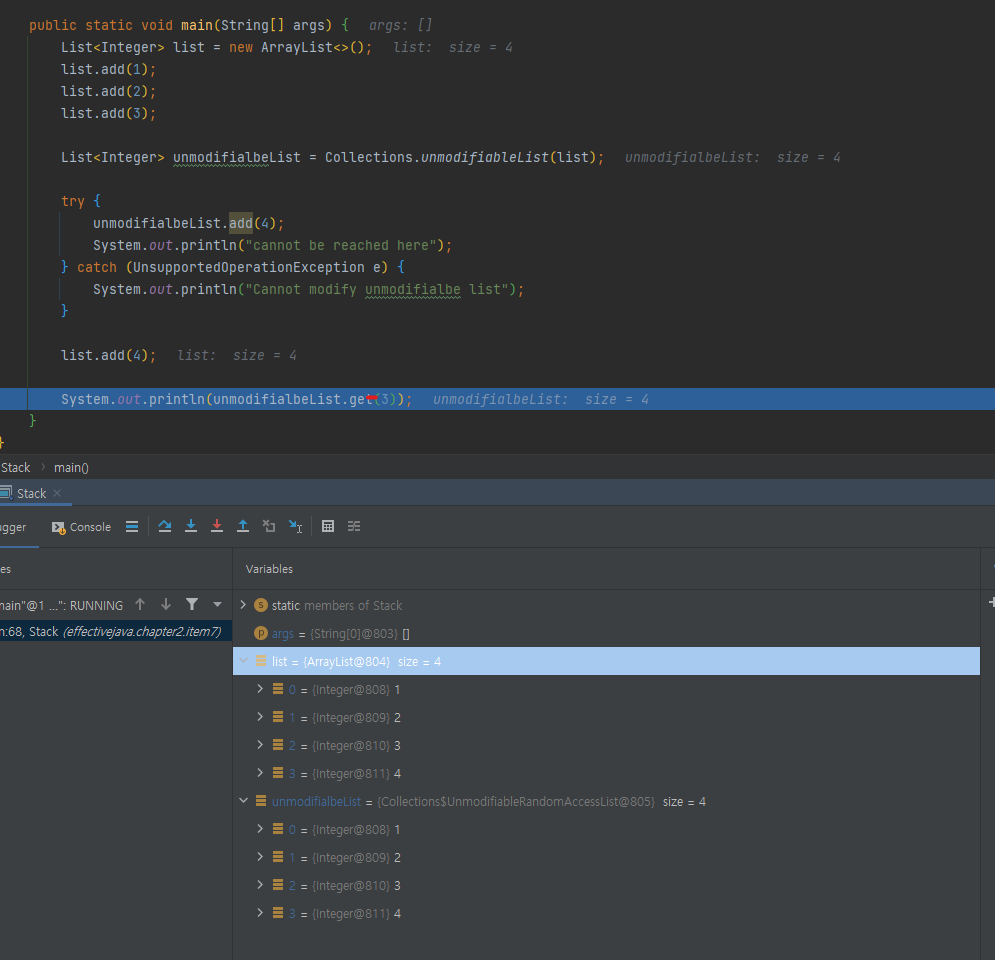Viewport: 995px width, 960px height.
Task: Select the next frame down arrow
Action: point(166,605)
